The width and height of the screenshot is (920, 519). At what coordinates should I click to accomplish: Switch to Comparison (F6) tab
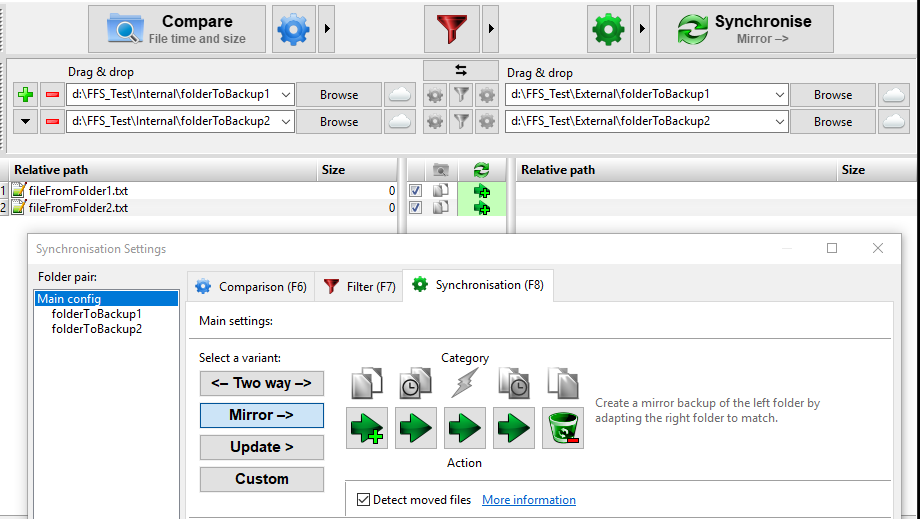click(252, 287)
